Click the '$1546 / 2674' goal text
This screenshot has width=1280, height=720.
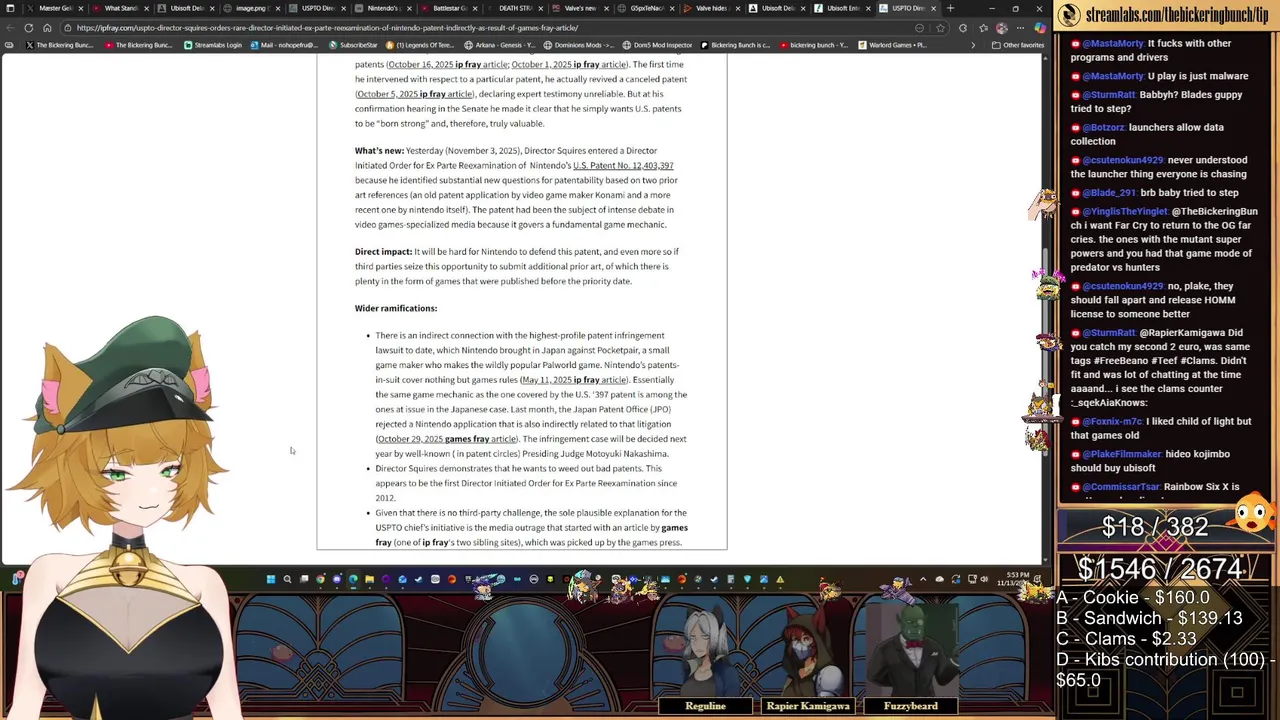click(x=1159, y=569)
